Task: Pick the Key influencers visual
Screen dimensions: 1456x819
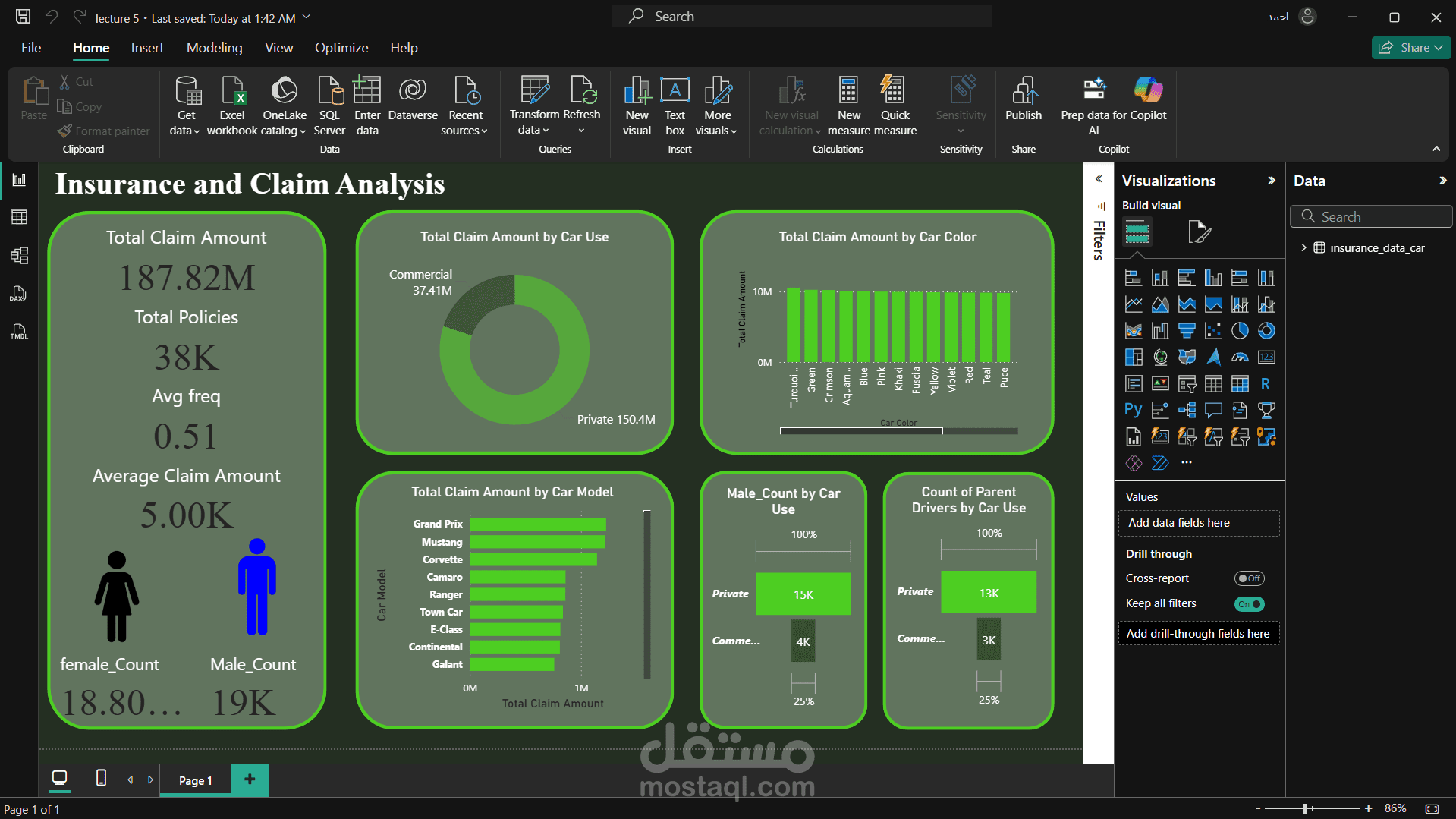Action: [1160, 411]
